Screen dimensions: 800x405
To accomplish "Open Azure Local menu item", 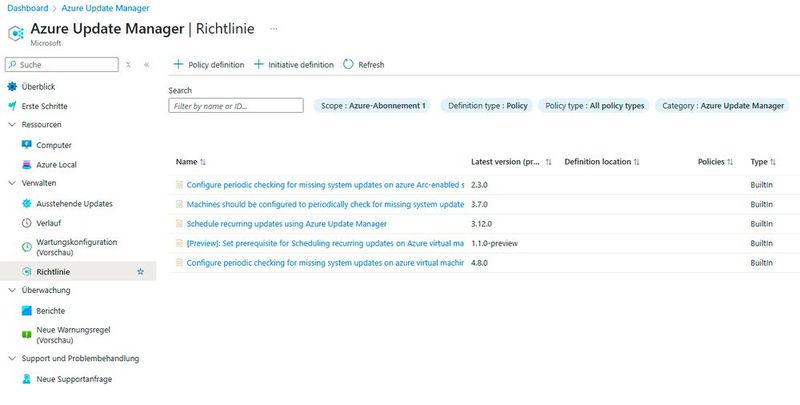I will [x=56, y=165].
